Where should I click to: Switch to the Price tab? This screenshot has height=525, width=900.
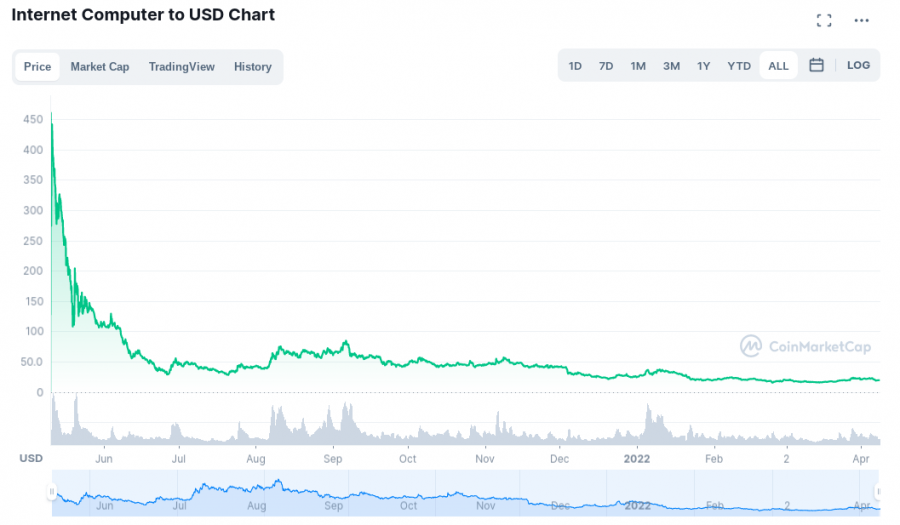click(x=38, y=67)
